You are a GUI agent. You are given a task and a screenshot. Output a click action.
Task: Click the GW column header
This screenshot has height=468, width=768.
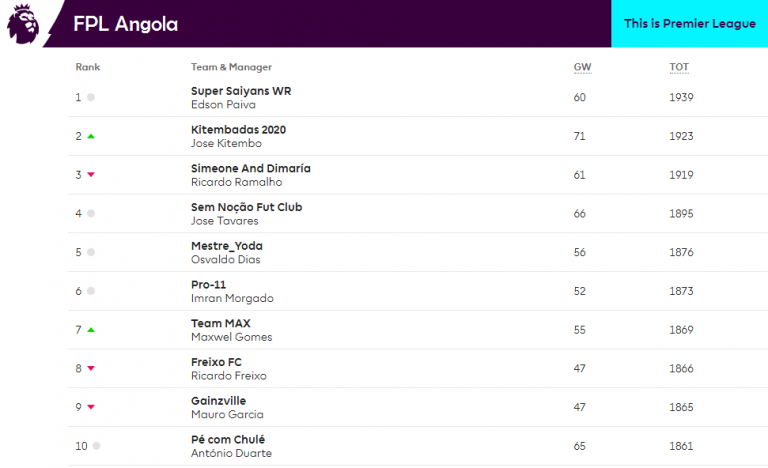coord(581,67)
